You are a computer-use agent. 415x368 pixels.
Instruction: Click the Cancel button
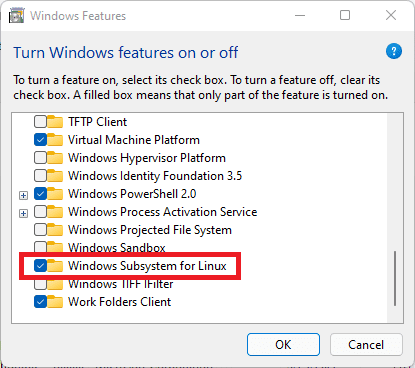pos(366,345)
